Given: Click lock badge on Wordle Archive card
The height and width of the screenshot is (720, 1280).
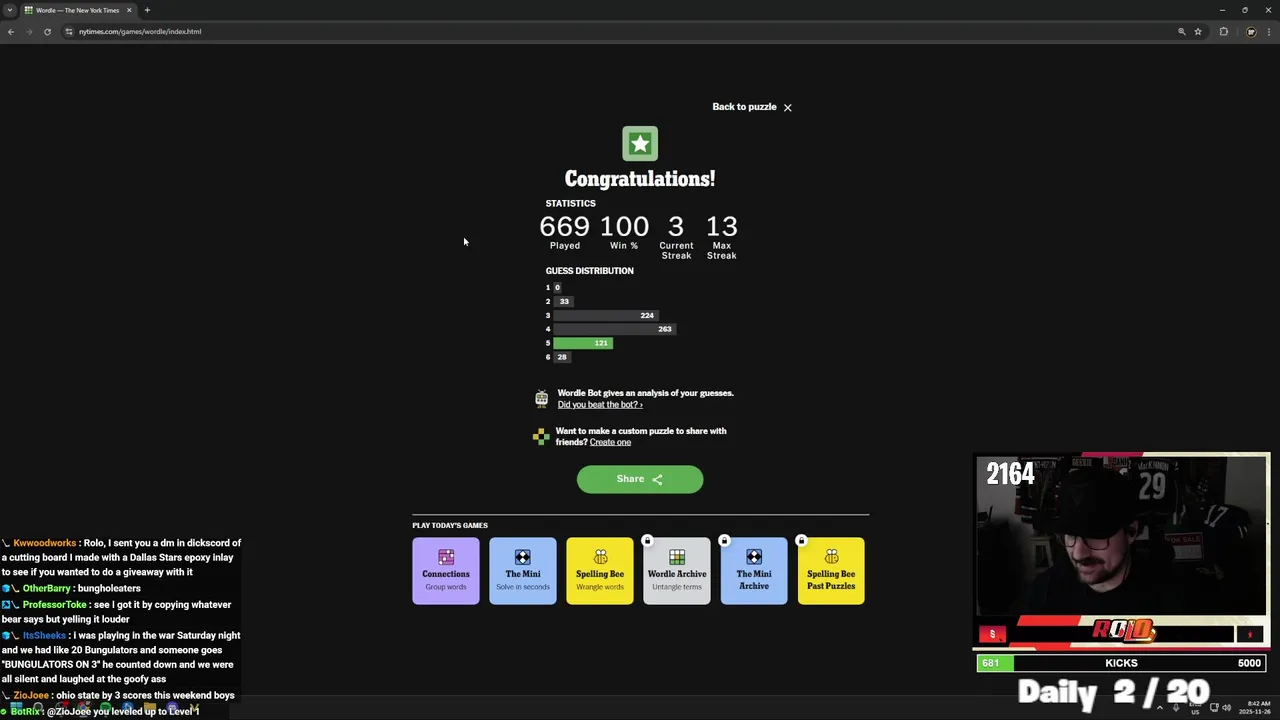Looking at the screenshot, I should (647, 541).
